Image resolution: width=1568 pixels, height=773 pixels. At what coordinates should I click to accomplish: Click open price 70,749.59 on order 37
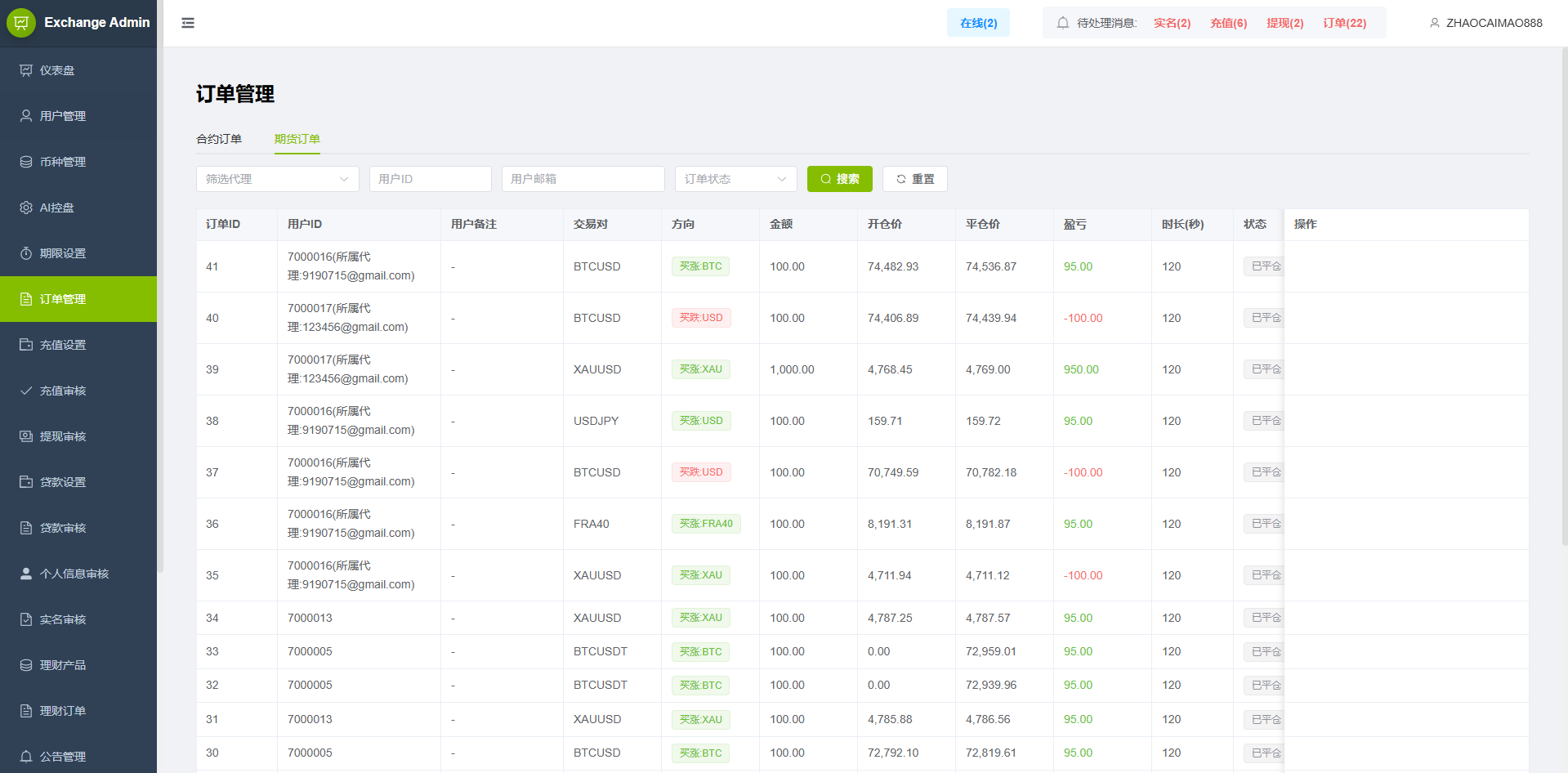click(893, 472)
